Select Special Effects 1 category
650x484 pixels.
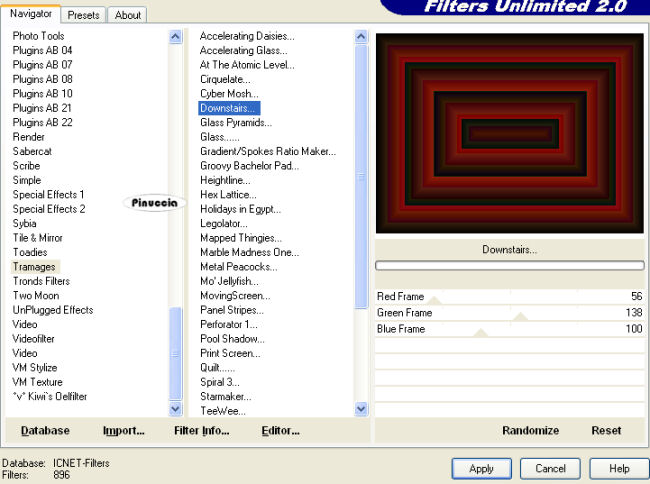point(48,195)
